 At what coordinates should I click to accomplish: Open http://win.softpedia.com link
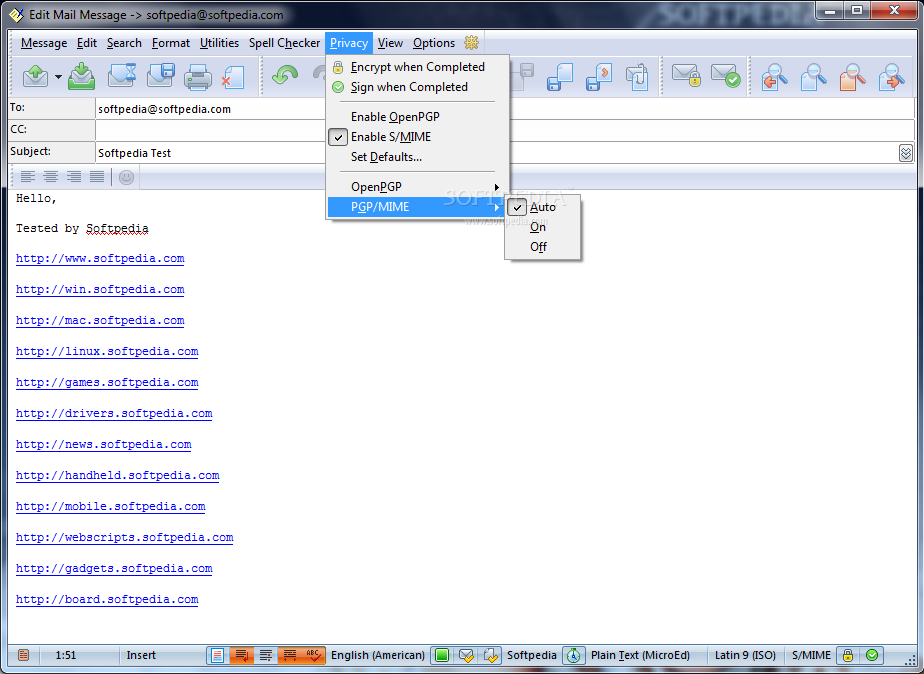tap(100, 290)
